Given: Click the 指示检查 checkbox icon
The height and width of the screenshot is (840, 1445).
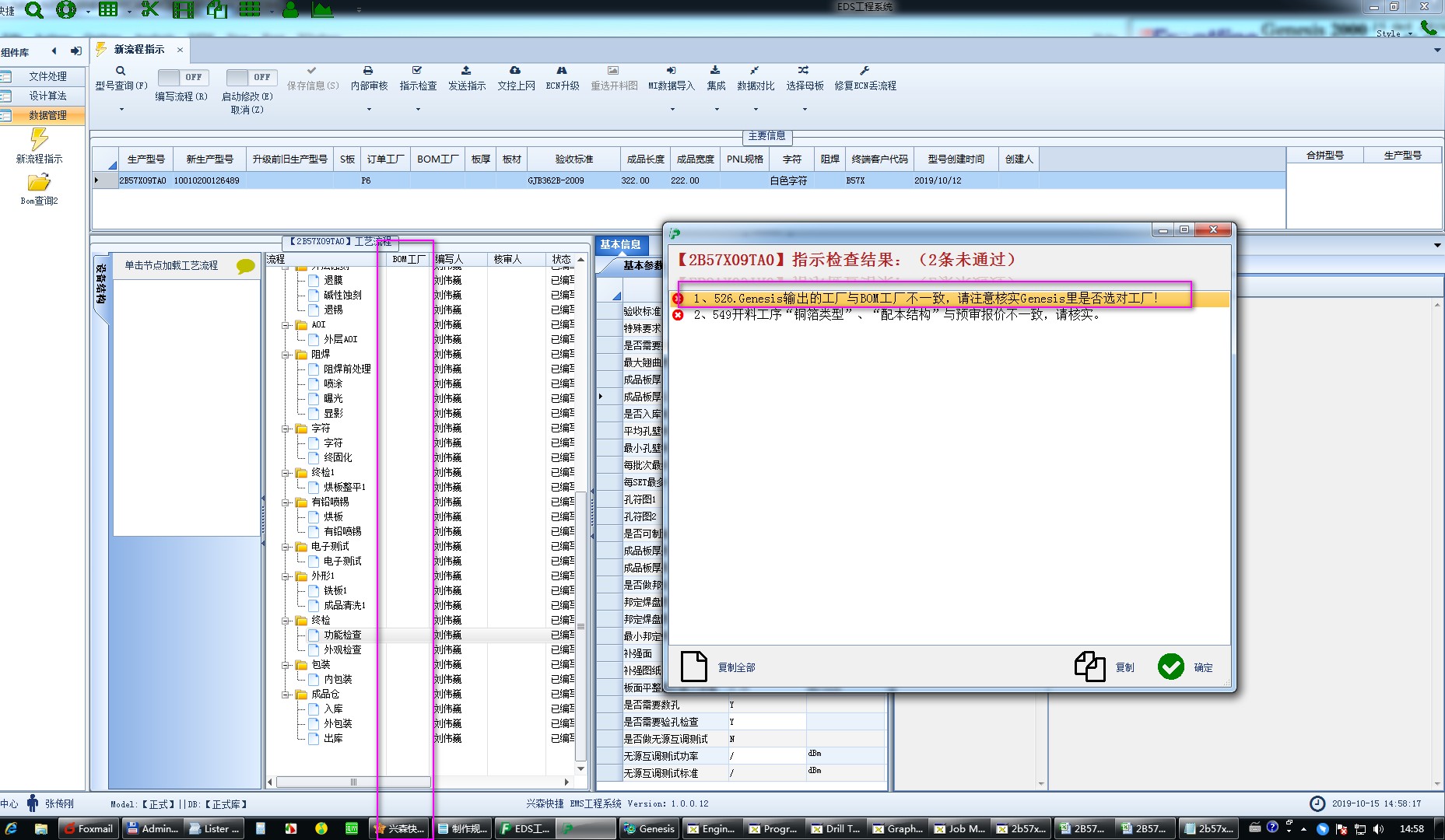Looking at the screenshot, I should coord(417,71).
